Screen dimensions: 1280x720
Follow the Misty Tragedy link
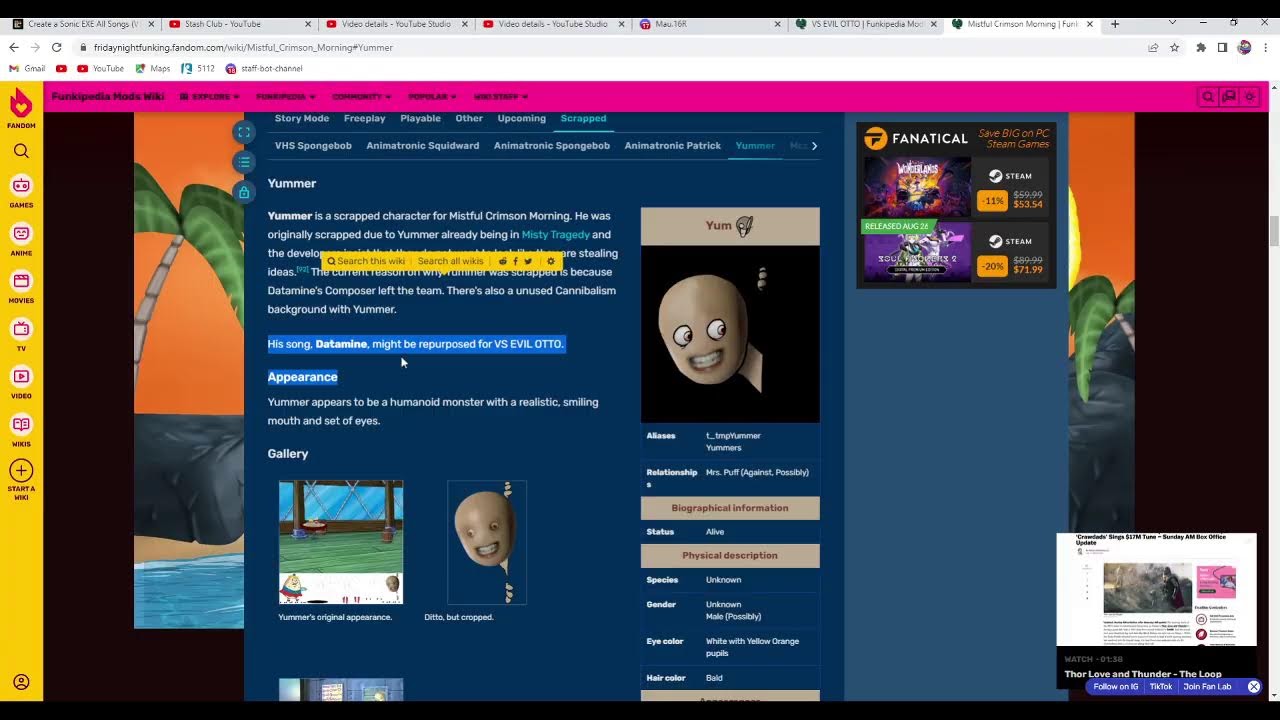click(556, 235)
